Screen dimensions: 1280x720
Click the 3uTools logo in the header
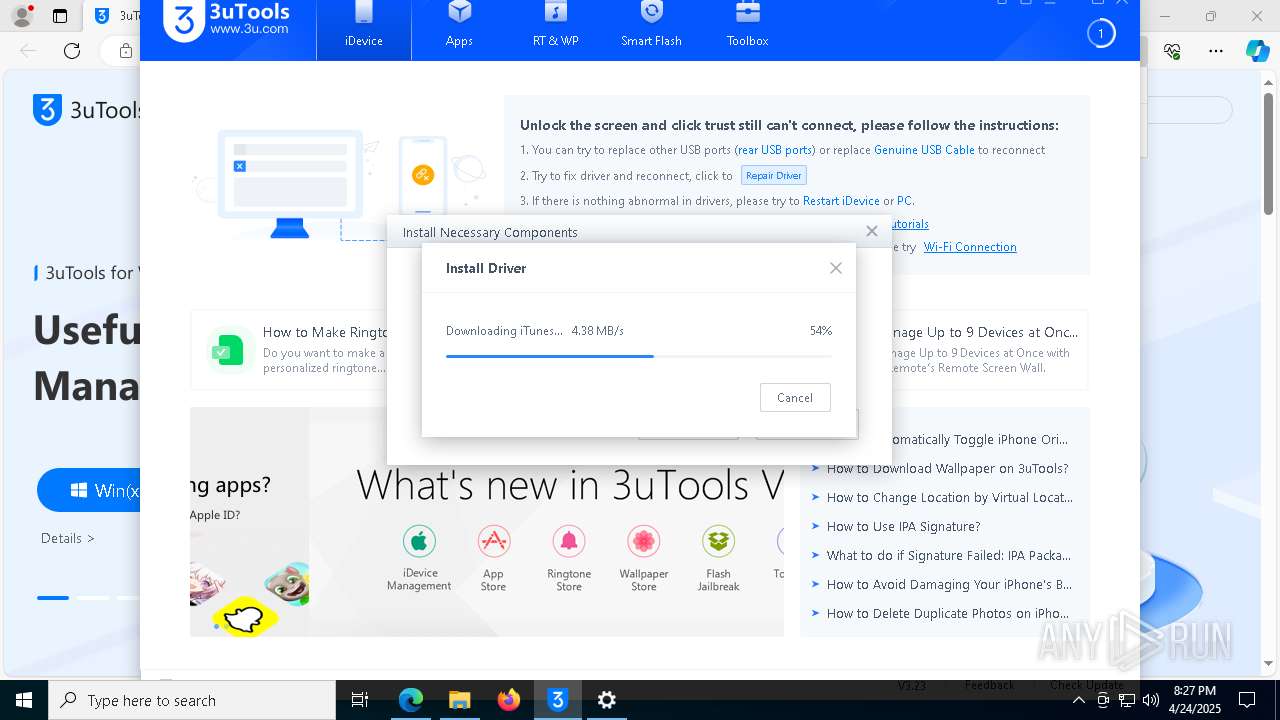tap(227, 20)
